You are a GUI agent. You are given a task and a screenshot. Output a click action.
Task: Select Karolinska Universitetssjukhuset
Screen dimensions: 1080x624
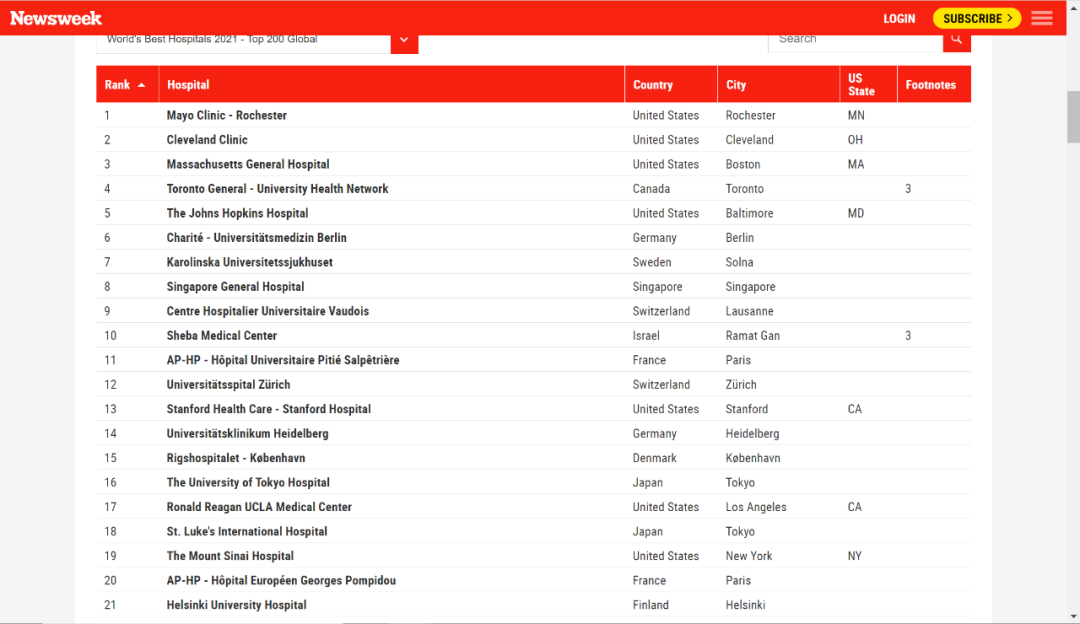tap(249, 262)
